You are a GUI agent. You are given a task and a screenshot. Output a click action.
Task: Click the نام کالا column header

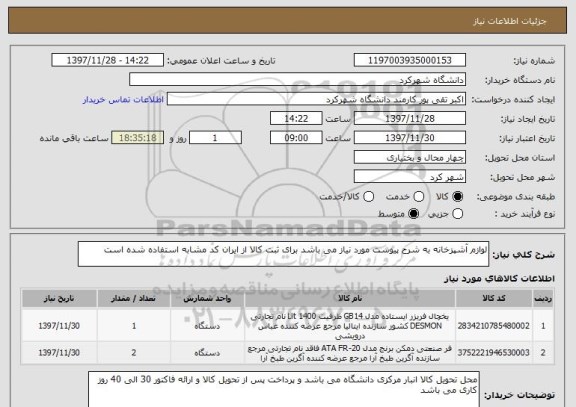[x=350, y=299]
